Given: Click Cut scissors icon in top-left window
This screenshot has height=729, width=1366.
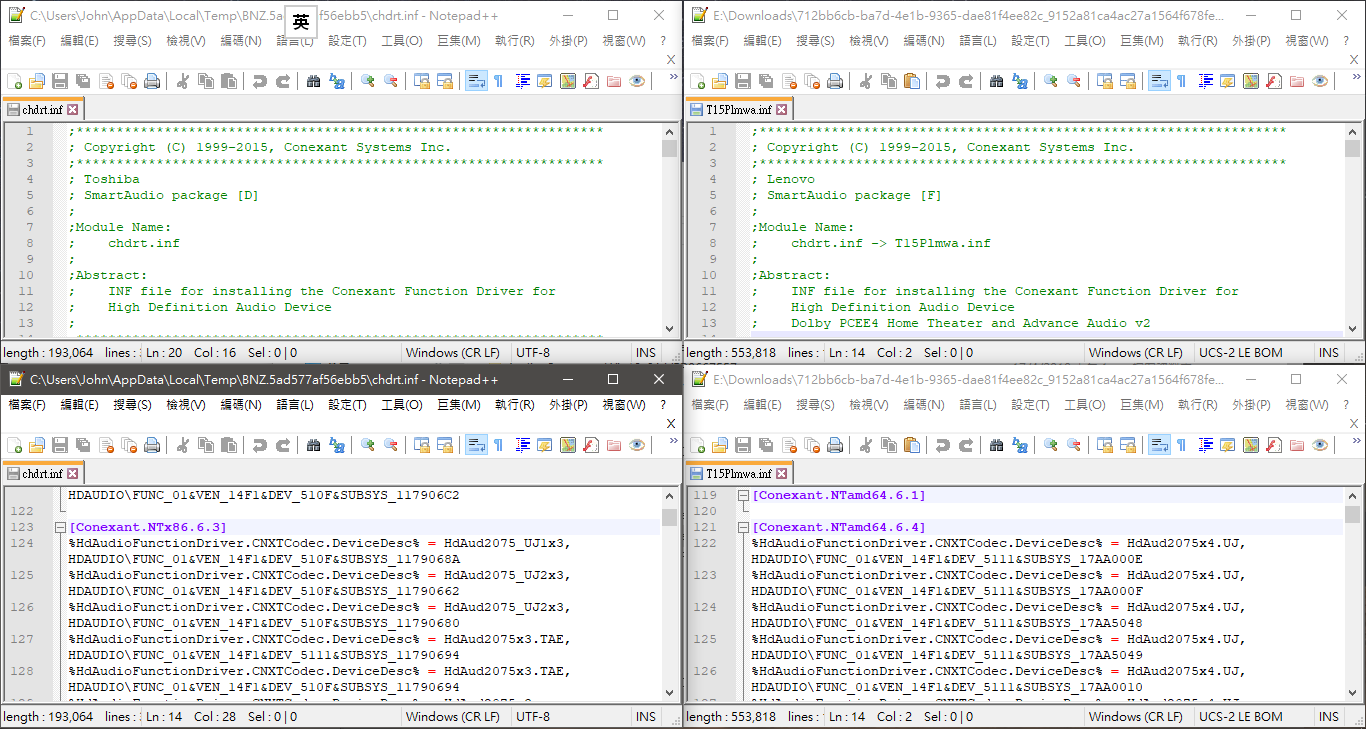Looking at the screenshot, I should pos(183,81).
